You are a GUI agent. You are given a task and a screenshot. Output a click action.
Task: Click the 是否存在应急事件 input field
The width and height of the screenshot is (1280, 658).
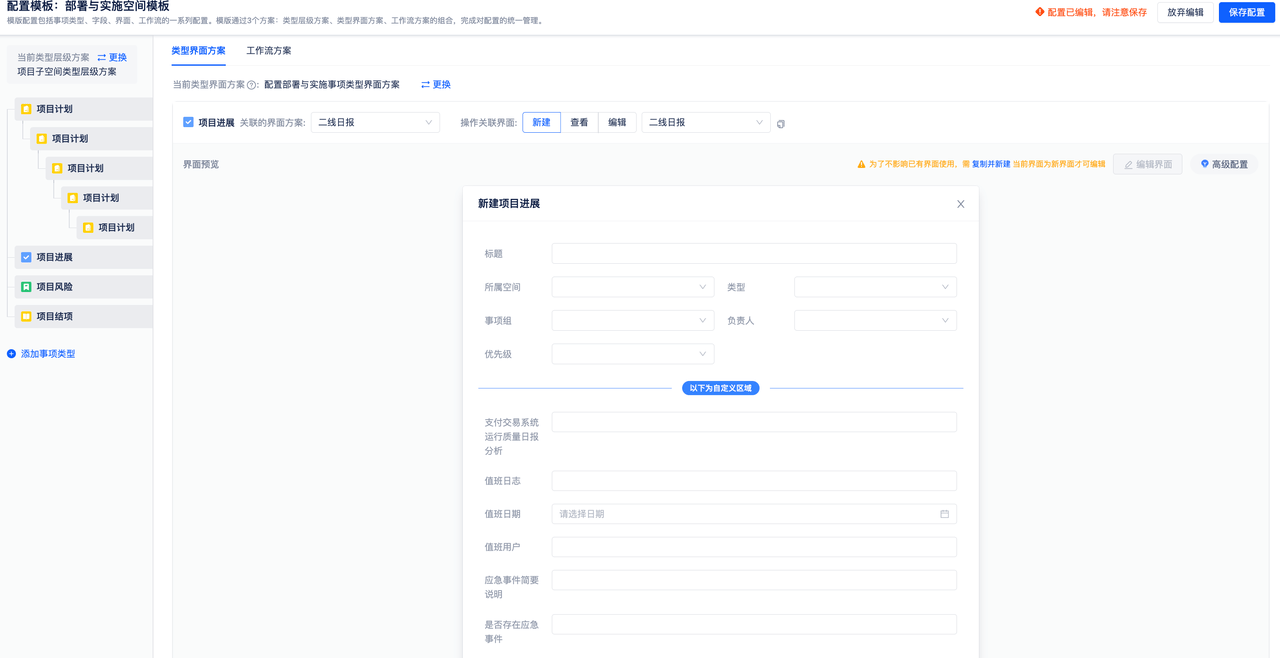point(754,624)
